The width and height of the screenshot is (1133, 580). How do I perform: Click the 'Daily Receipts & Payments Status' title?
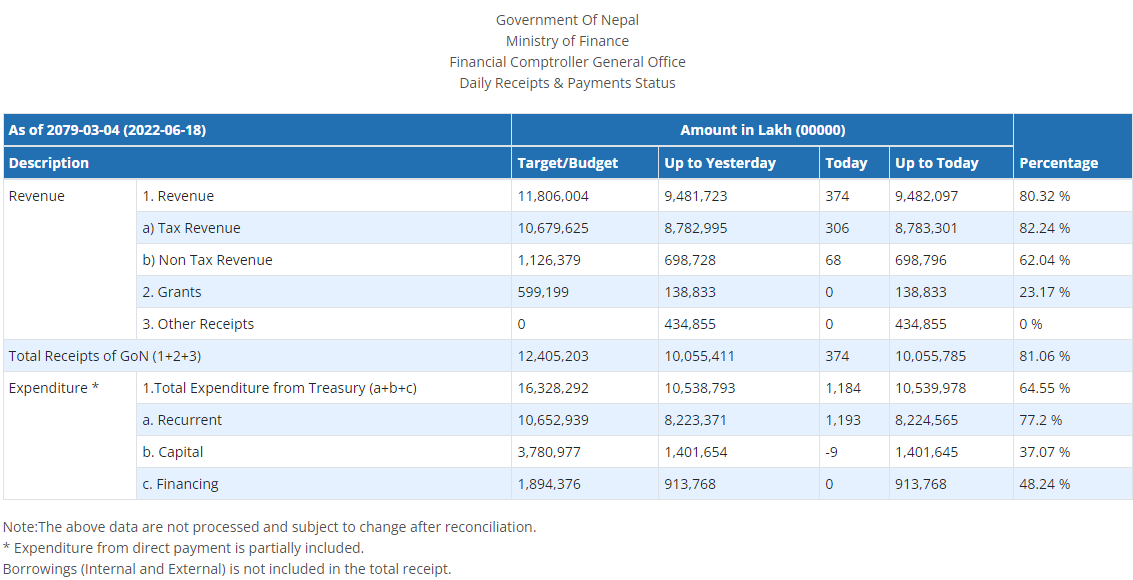[x=567, y=83]
